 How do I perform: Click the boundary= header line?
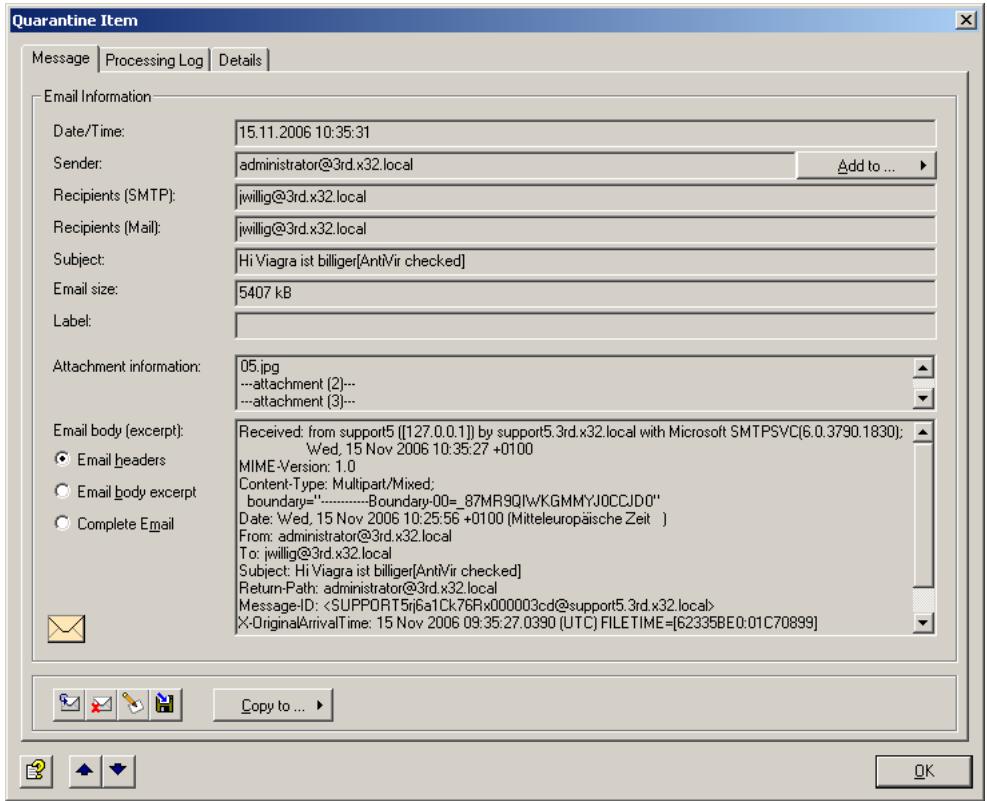coord(453,501)
